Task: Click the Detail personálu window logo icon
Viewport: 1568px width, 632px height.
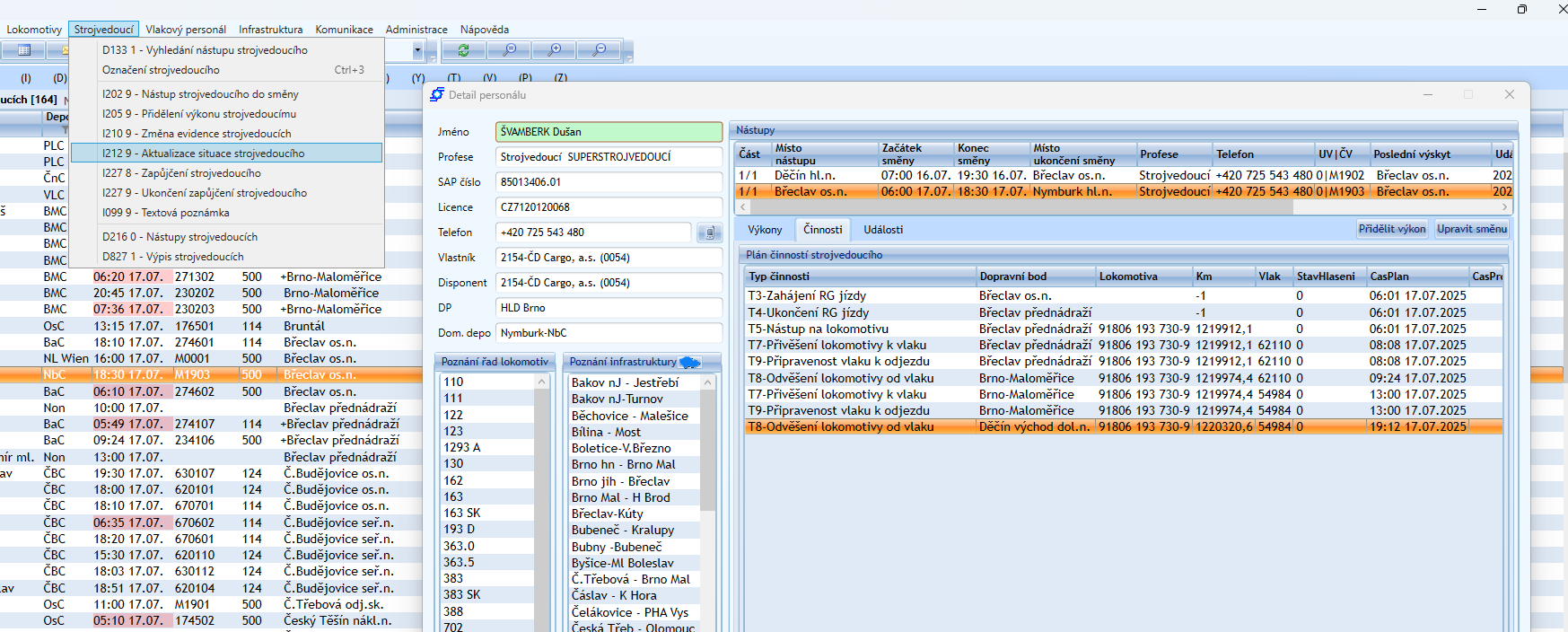Action: tap(437, 94)
